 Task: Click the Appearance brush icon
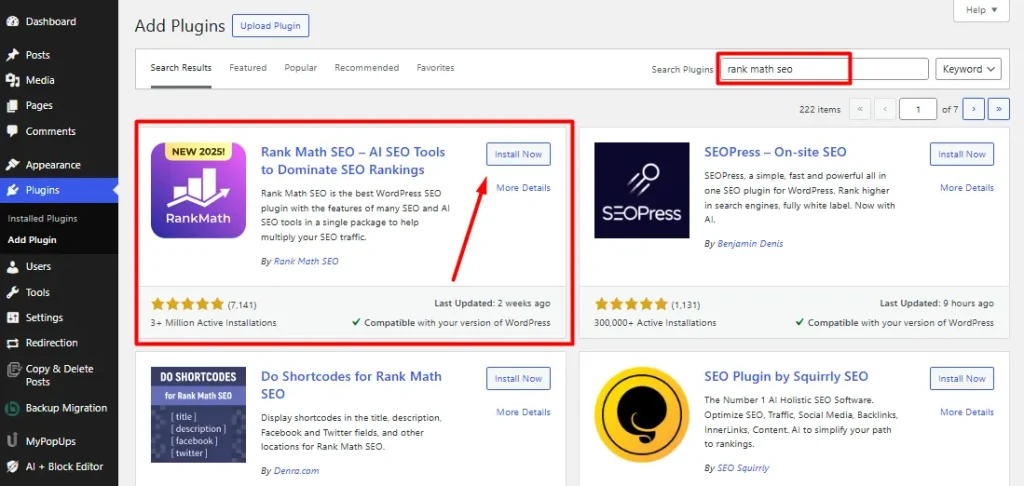[12, 165]
